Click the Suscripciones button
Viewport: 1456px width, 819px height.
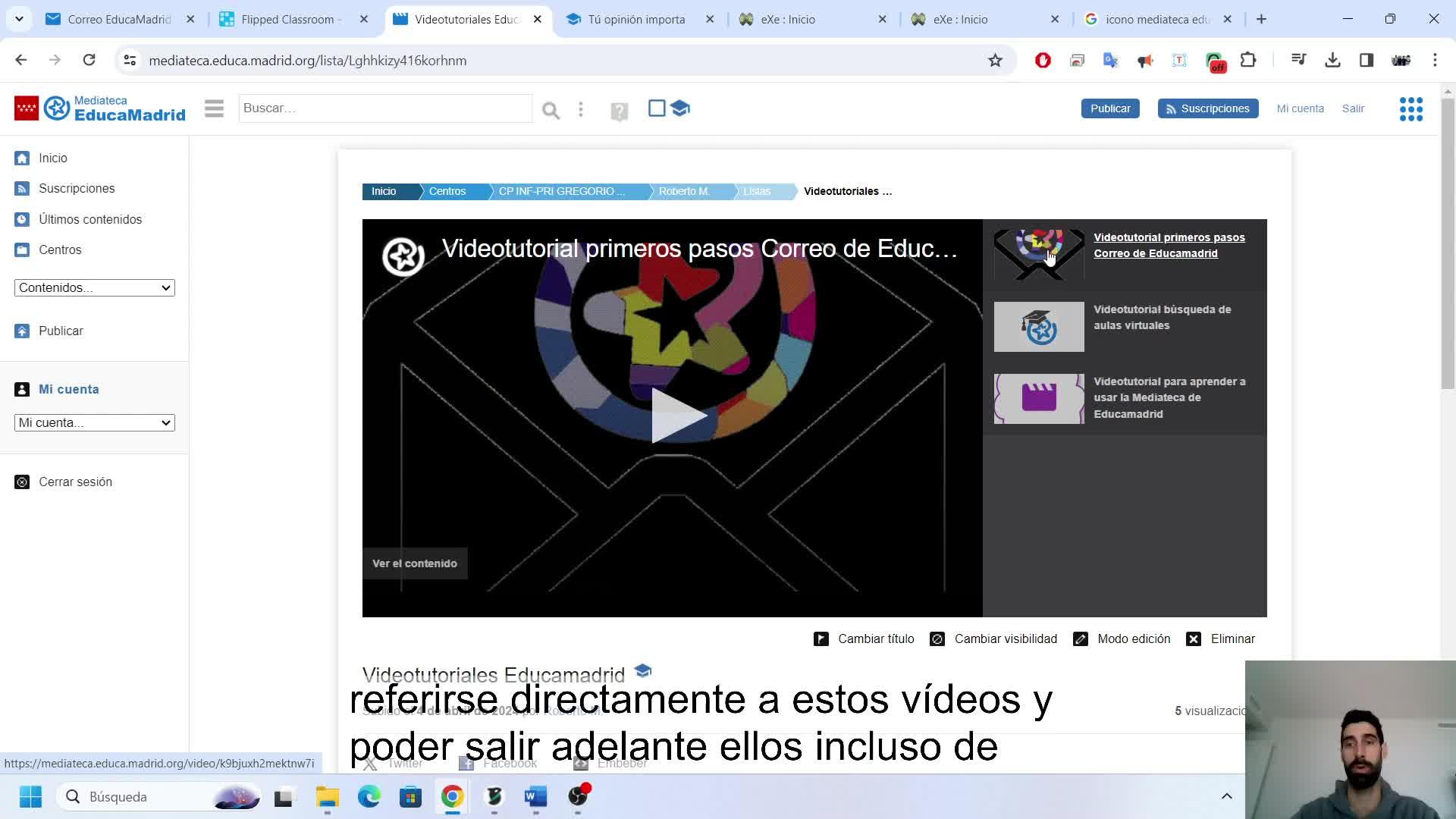coord(1207,108)
